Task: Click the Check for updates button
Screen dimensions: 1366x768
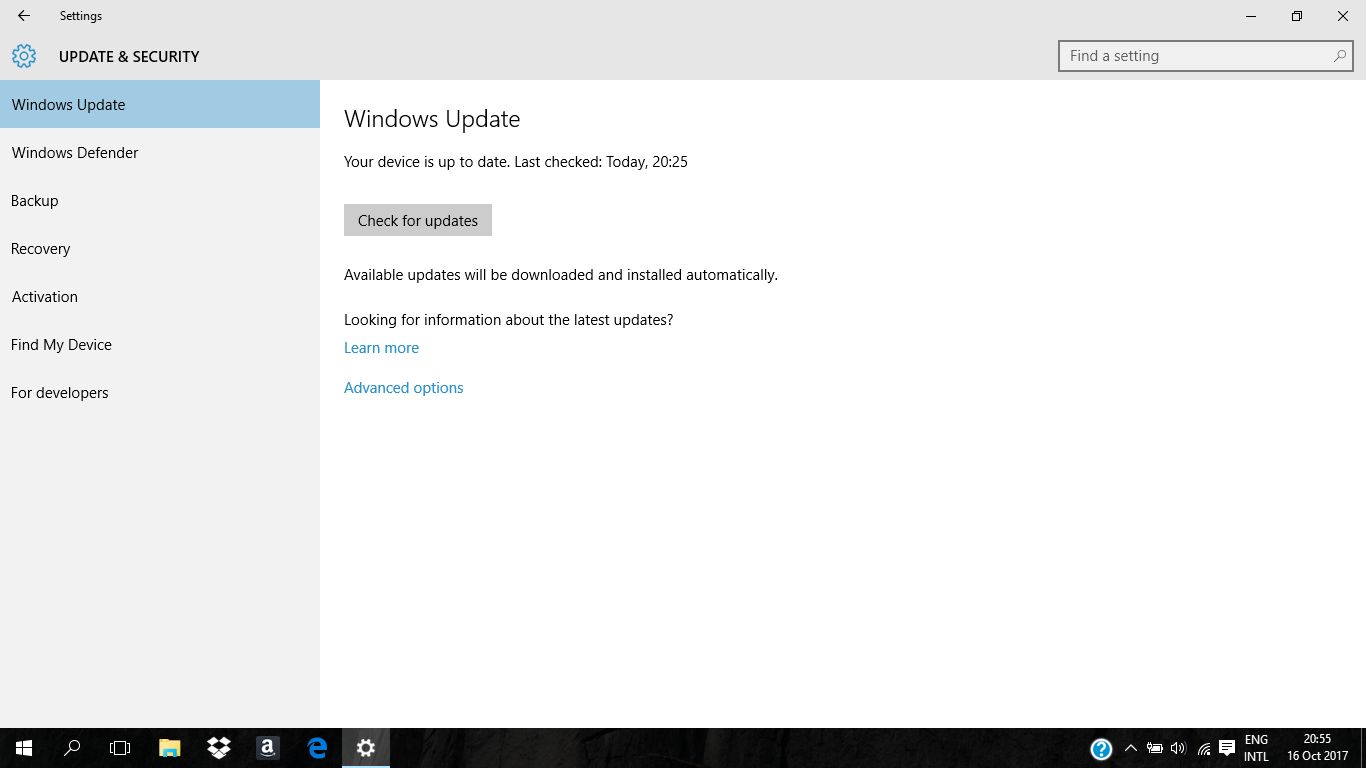Action: click(417, 220)
